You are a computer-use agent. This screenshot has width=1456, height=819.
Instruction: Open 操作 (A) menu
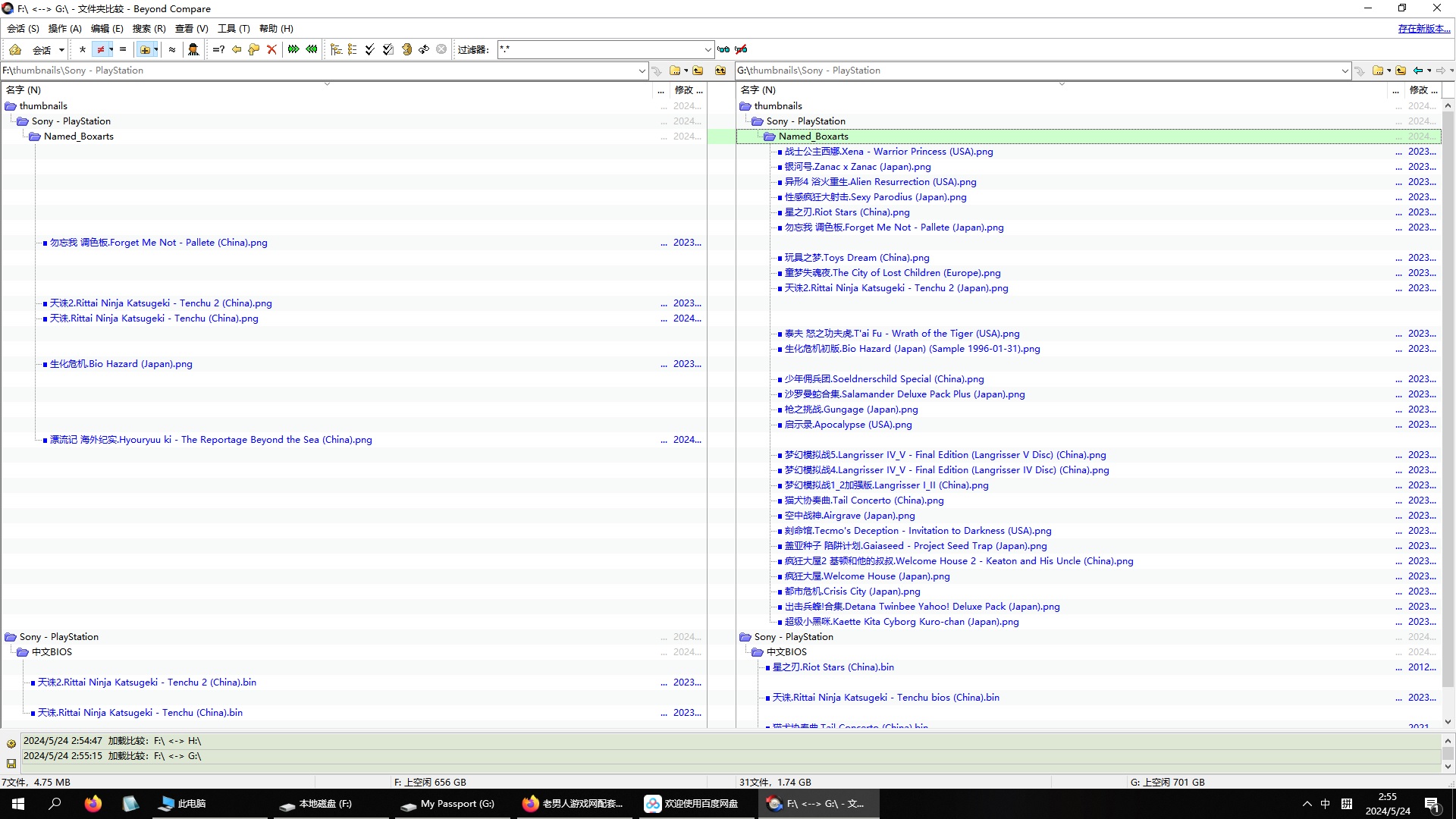coord(64,28)
